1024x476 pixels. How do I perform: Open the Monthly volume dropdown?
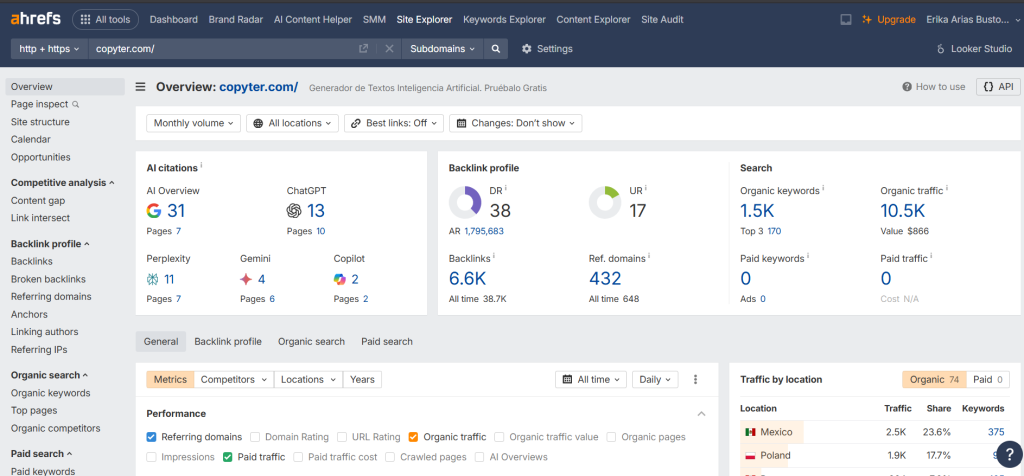coord(193,123)
